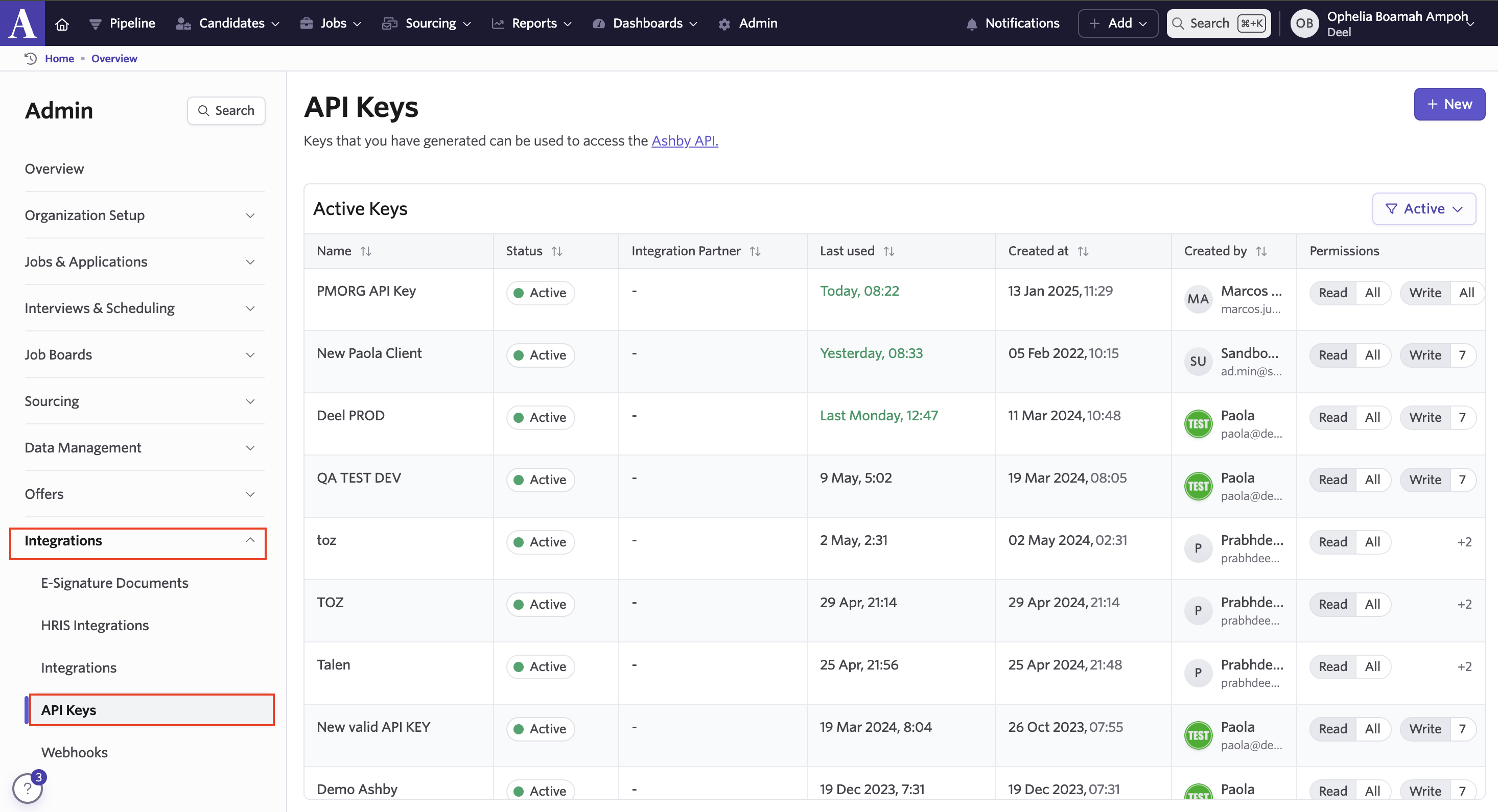The width and height of the screenshot is (1498, 812).
Task: Click the OB user avatar
Action: 1304,23
